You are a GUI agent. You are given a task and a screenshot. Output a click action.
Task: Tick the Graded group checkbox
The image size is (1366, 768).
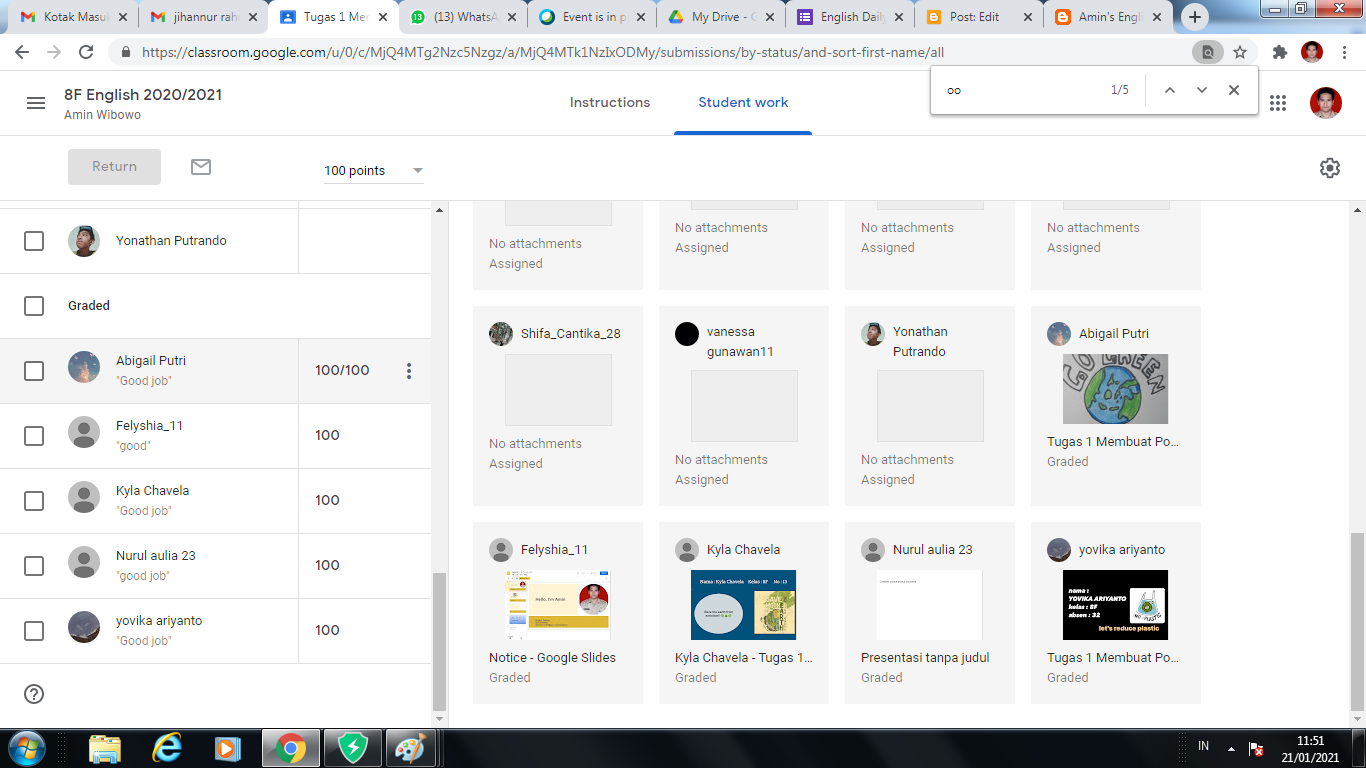point(34,306)
